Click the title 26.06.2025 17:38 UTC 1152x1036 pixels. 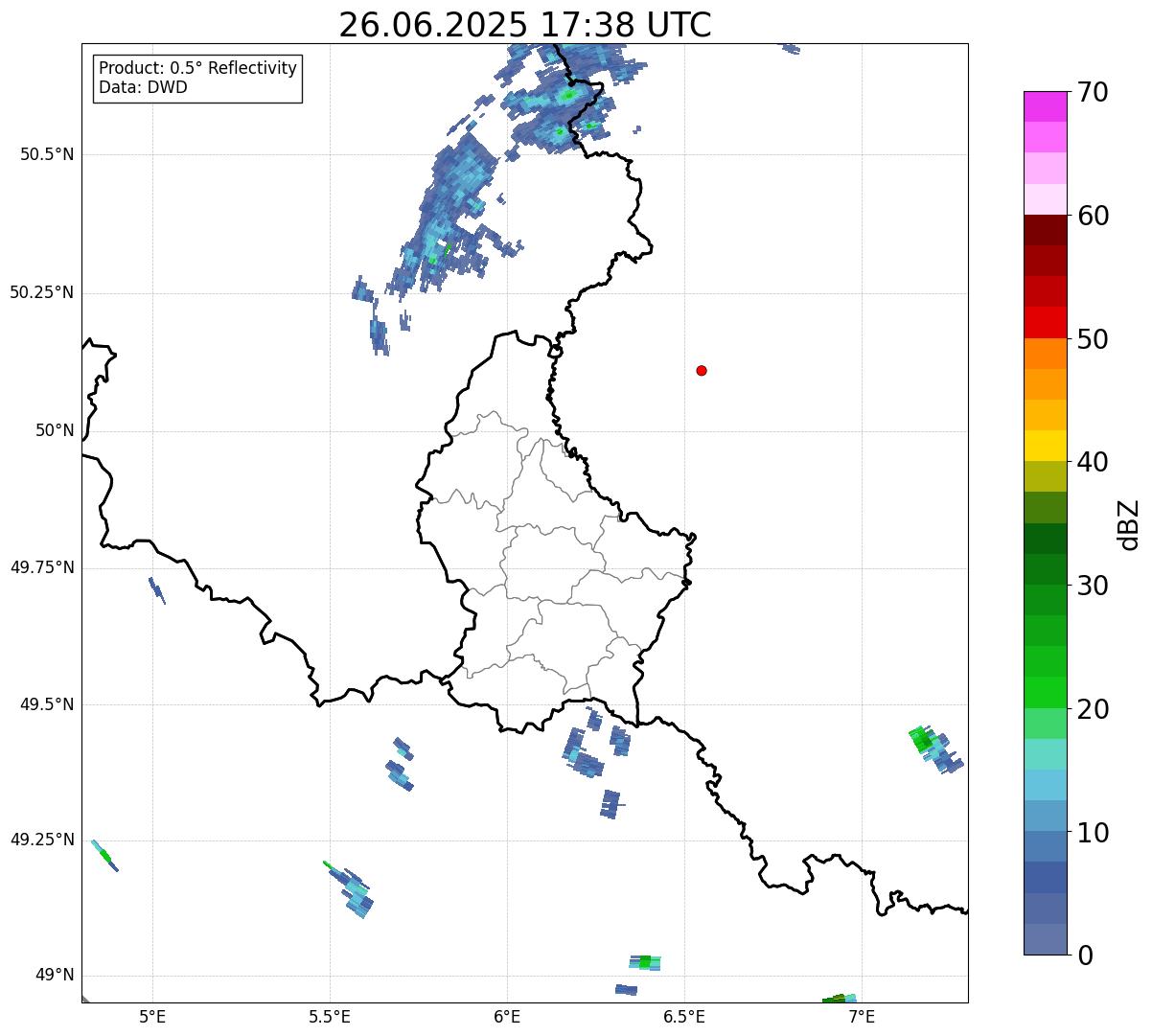(525, 25)
